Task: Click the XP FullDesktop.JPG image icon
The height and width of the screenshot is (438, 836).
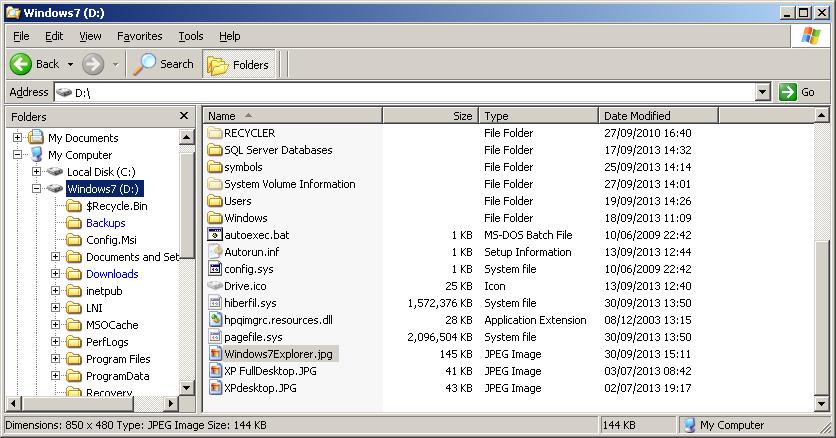Action: click(214, 371)
